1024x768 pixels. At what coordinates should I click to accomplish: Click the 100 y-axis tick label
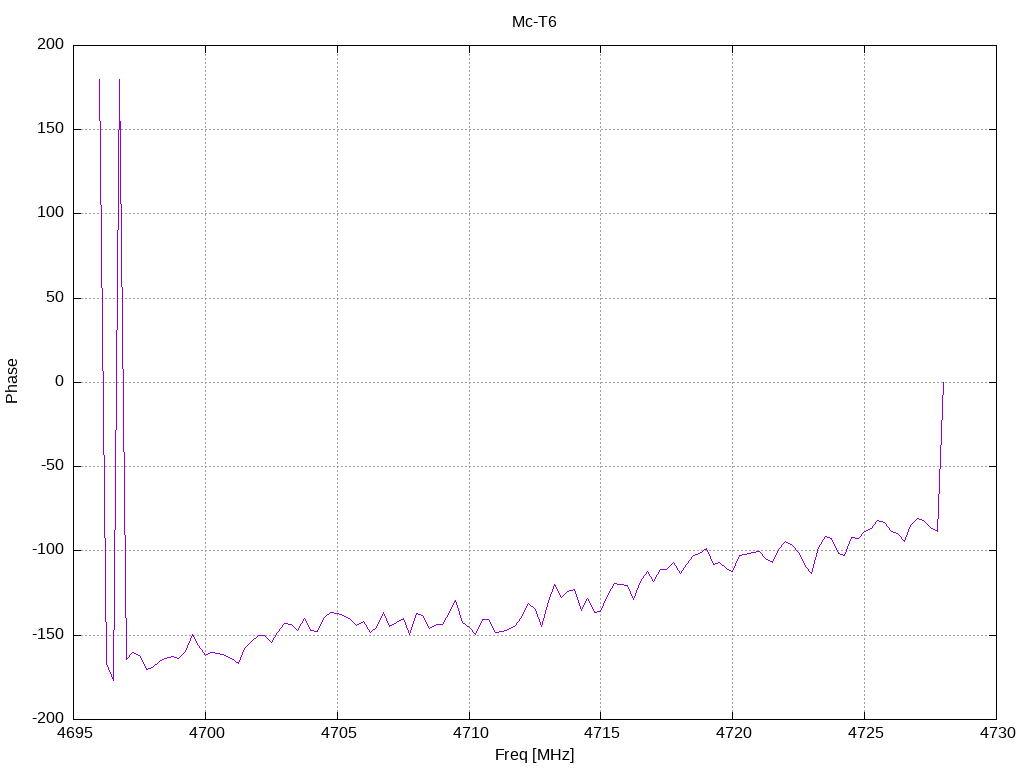click(51, 213)
